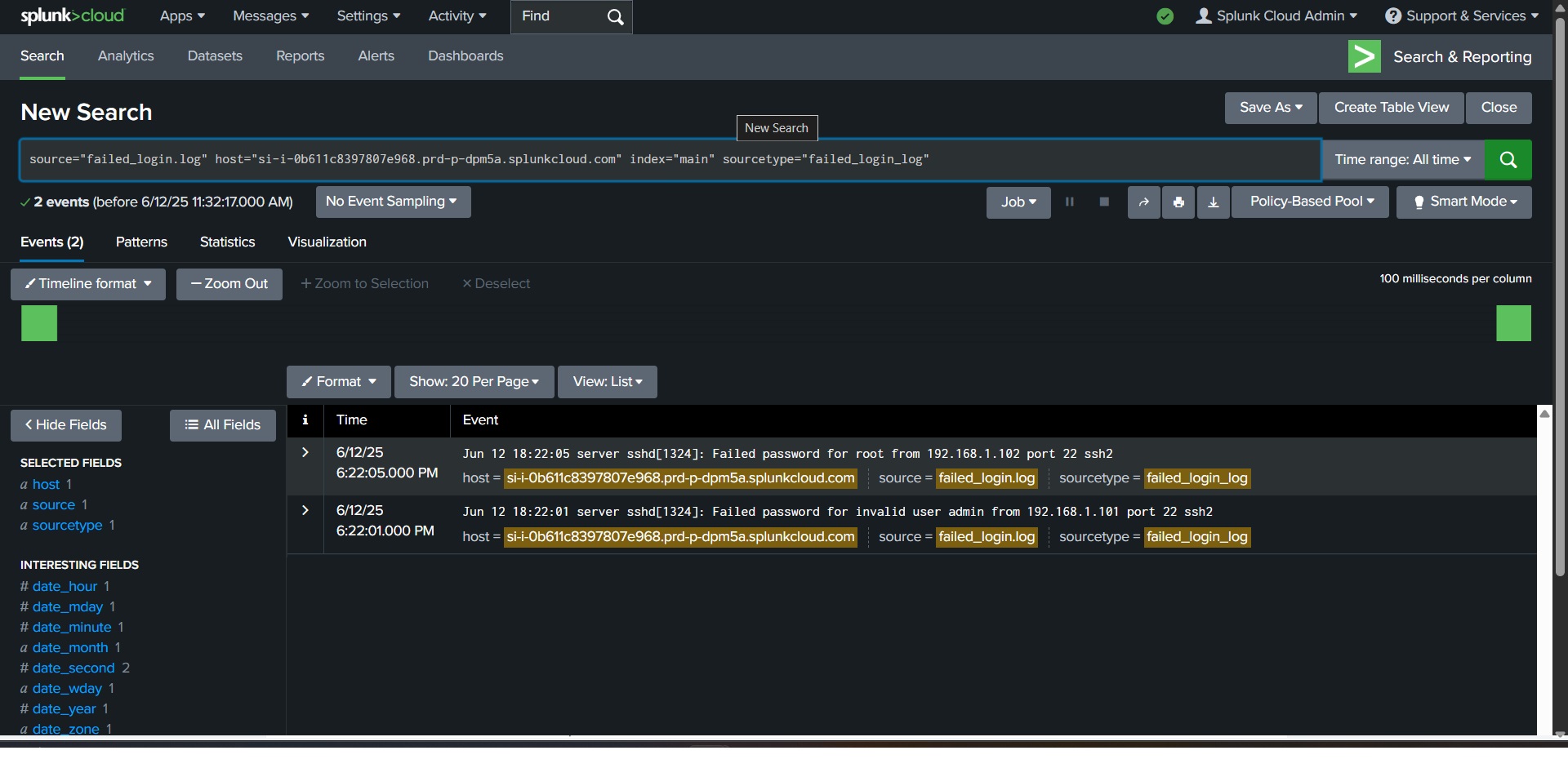
Task: Open the Dashboards tab
Action: (465, 56)
